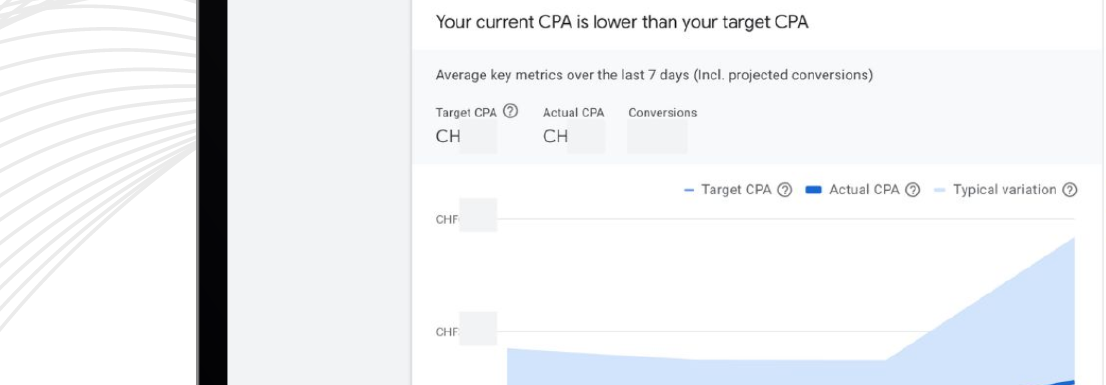This screenshot has width=1106, height=385.
Task: Click the current CPA status heading
Action: click(x=621, y=22)
